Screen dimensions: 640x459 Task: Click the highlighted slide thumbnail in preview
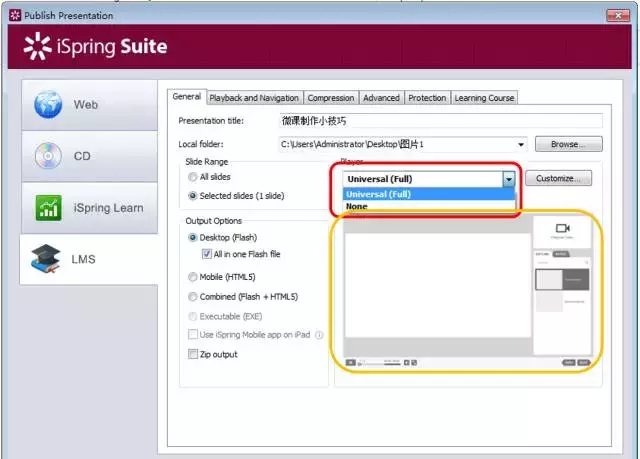coord(562,279)
